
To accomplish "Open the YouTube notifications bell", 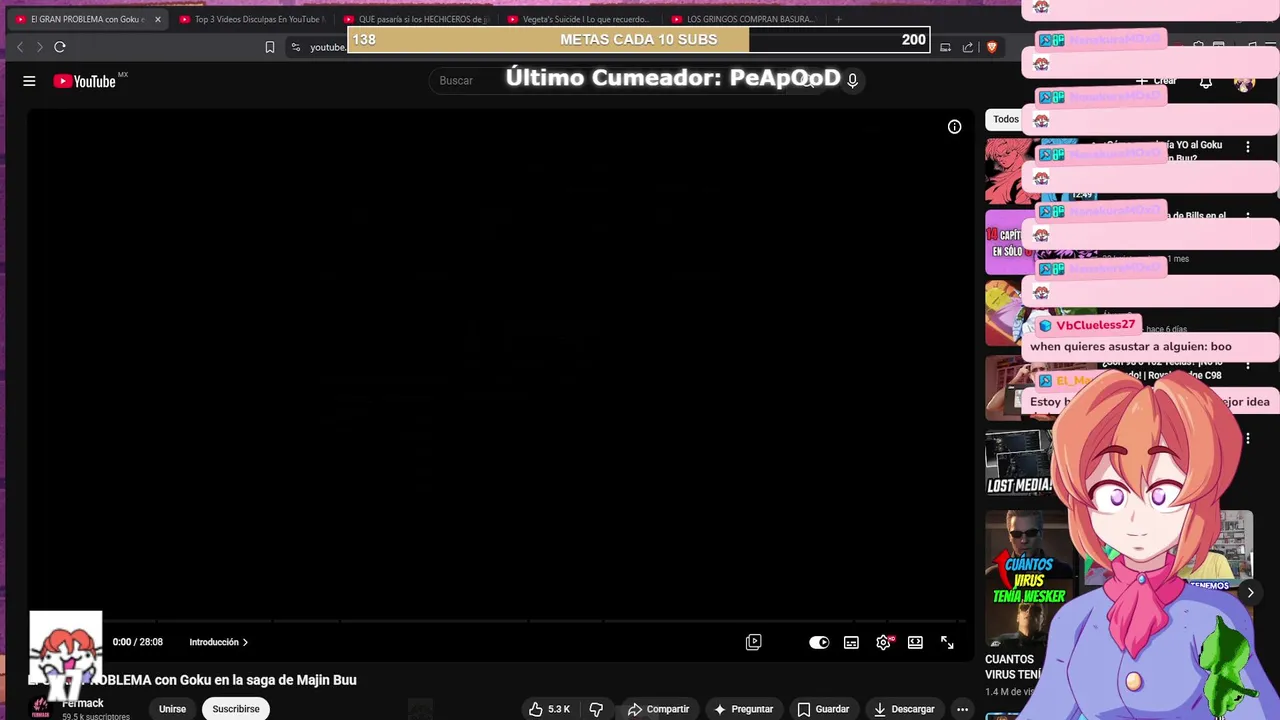I will click(1206, 81).
